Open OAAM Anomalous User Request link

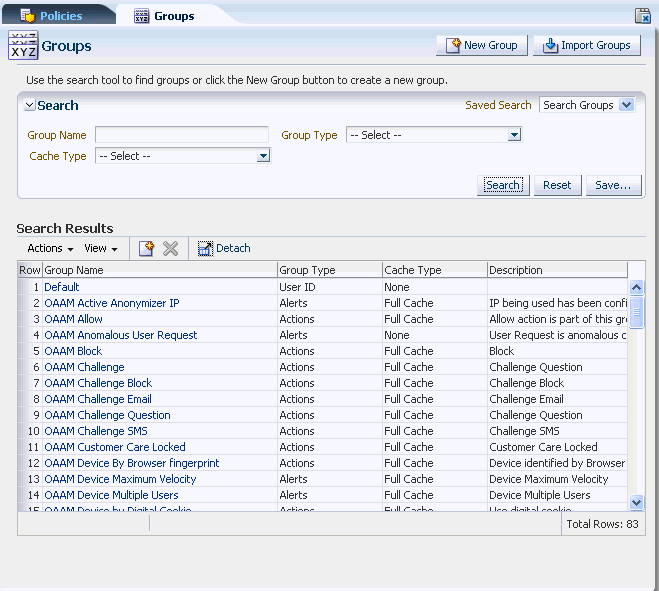(x=121, y=335)
